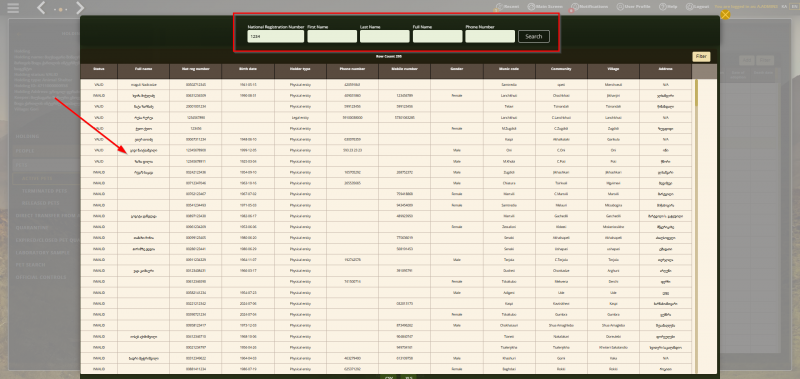Go back with the left chevron arrow
Image resolution: width=800 pixels, height=379 pixels.
point(41,8)
